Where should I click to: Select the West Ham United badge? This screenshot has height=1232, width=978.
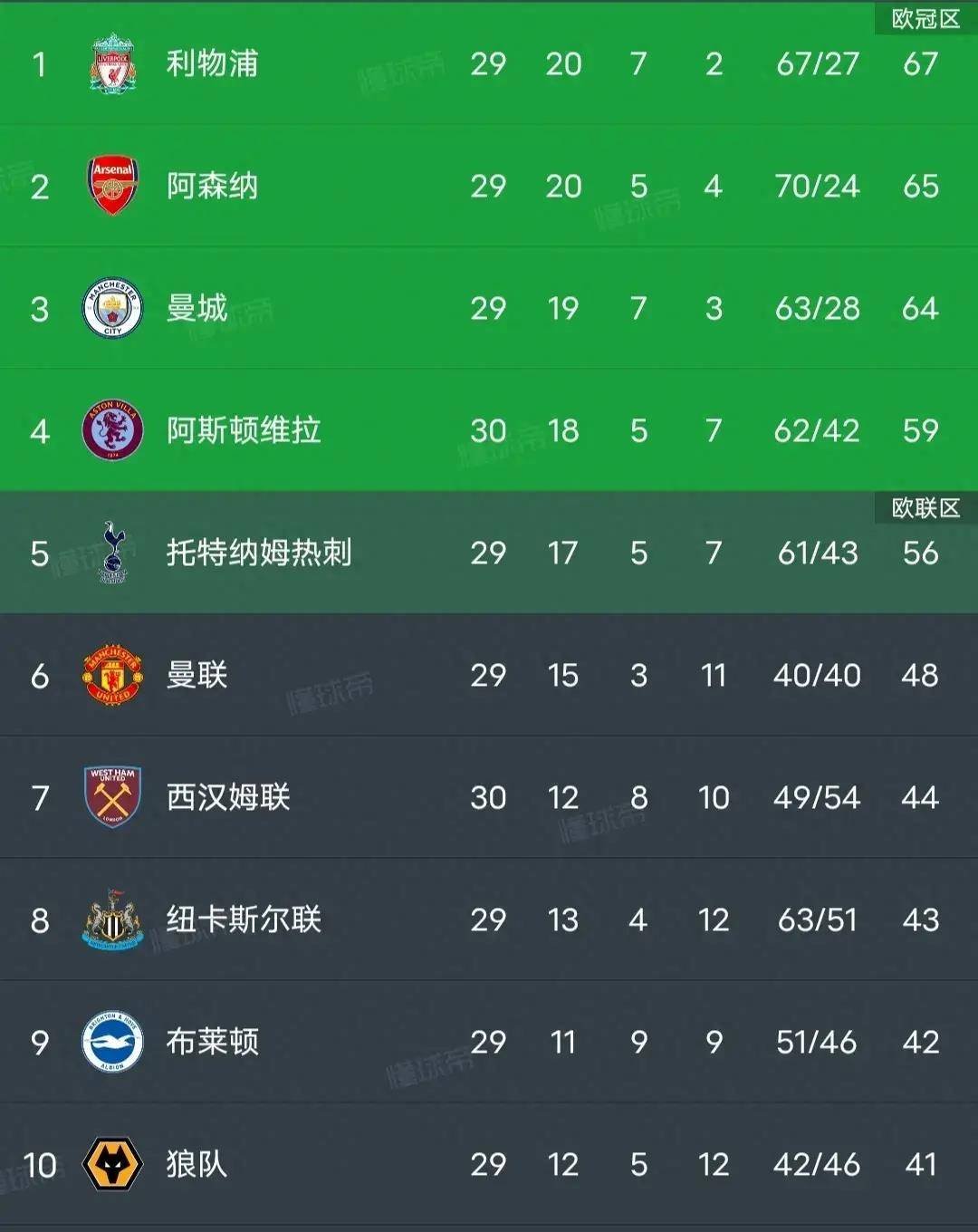pyautogui.click(x=112, y=797)
